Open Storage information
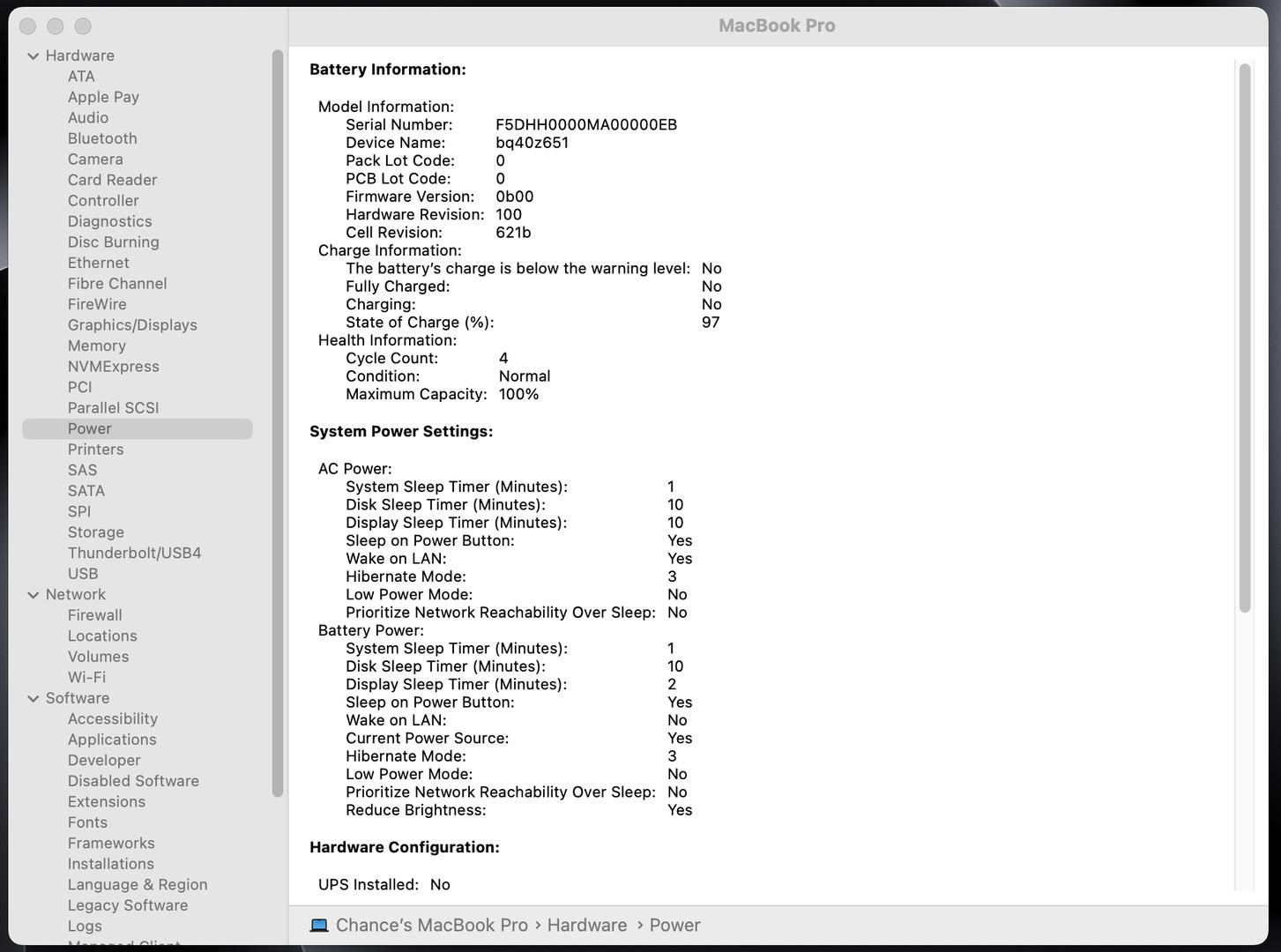Image resolution: width=1281 pixels, height=952 pixels. click(x=95, y=532)
